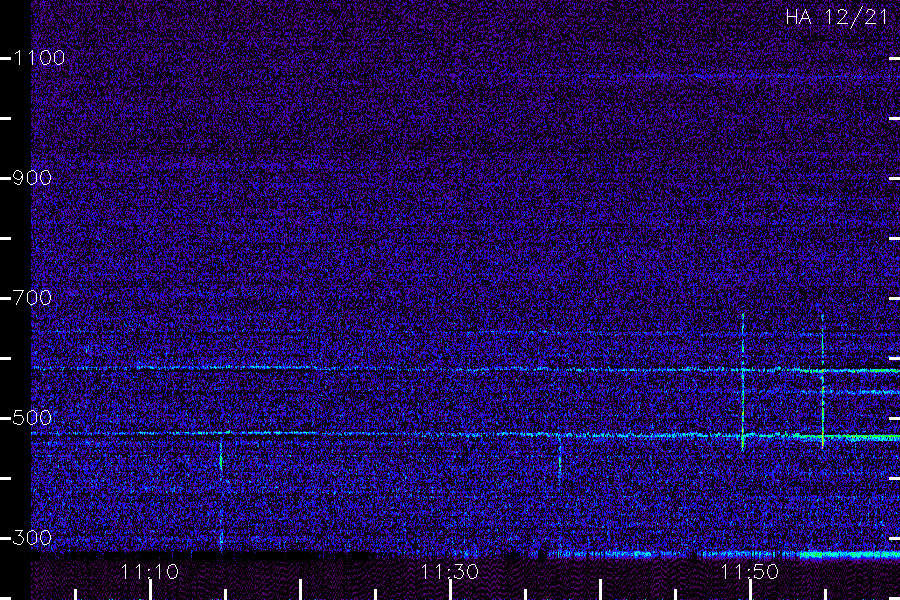The image size is (900, 600).
Task: Click the 900 frequency axis label
Action: (32, 178)
